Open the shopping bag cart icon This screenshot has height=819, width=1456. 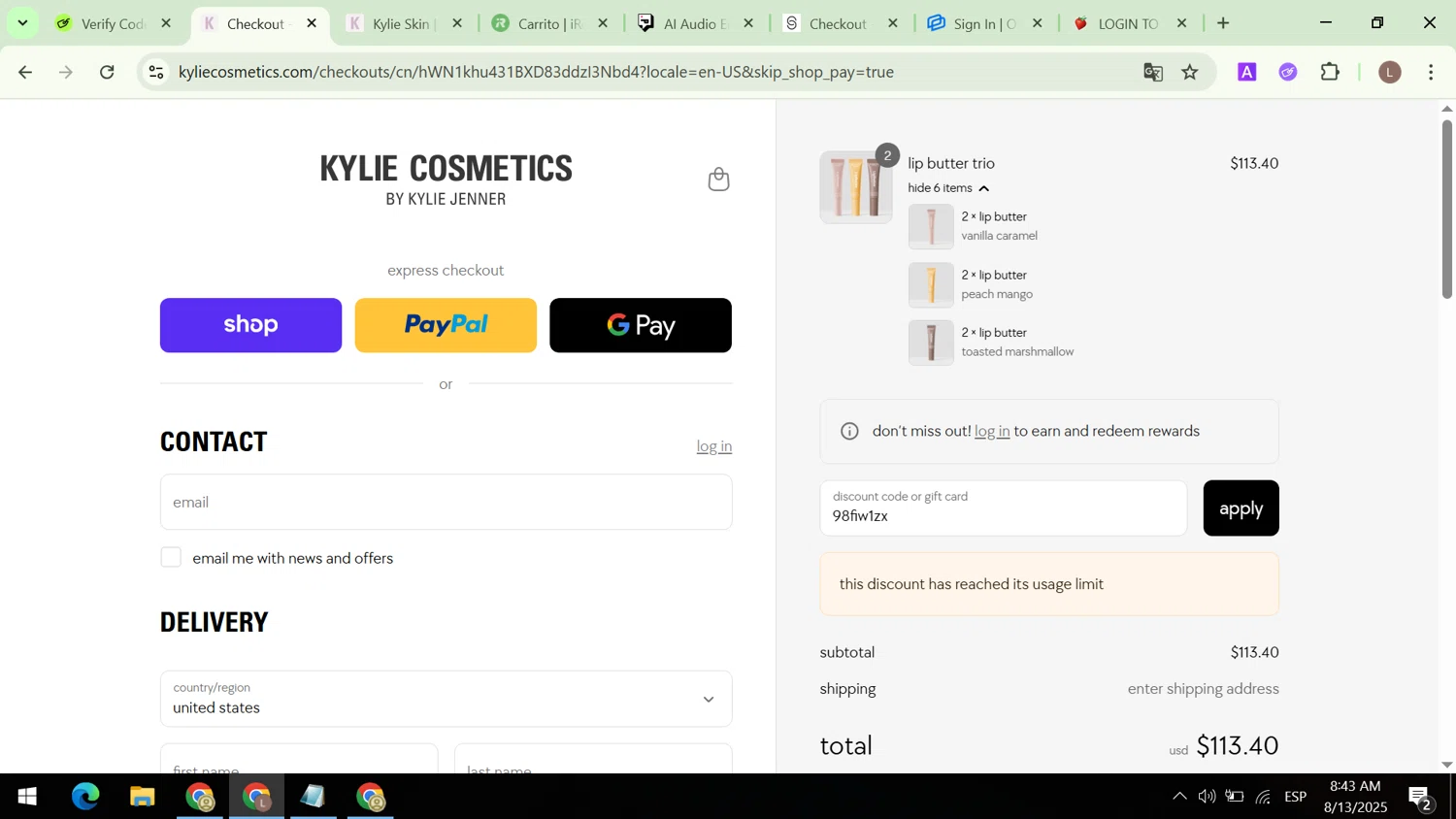point(718,180)
